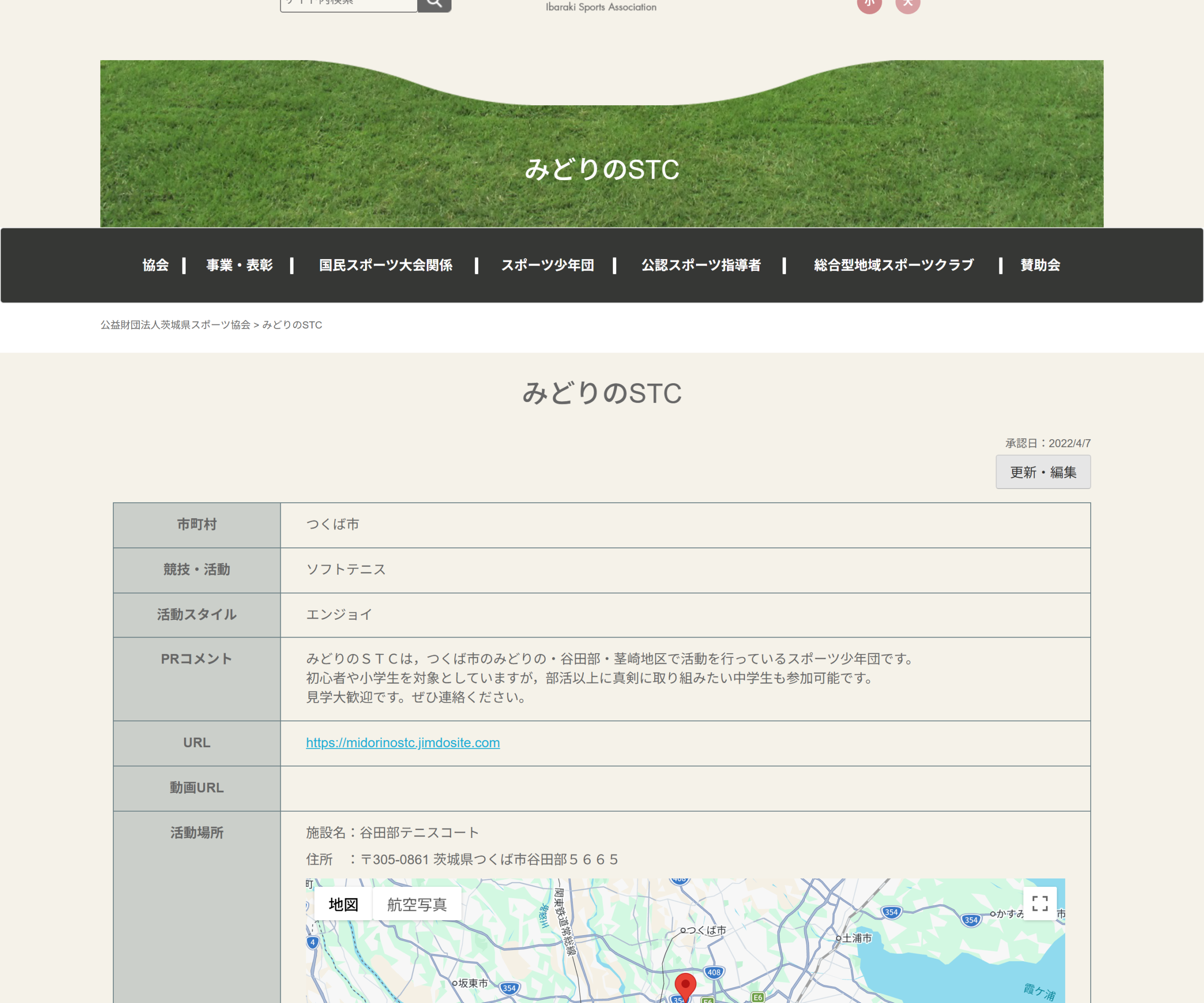
Task: Open the 公認スポーツ指導者 menu item
Action: pos(701,265)
